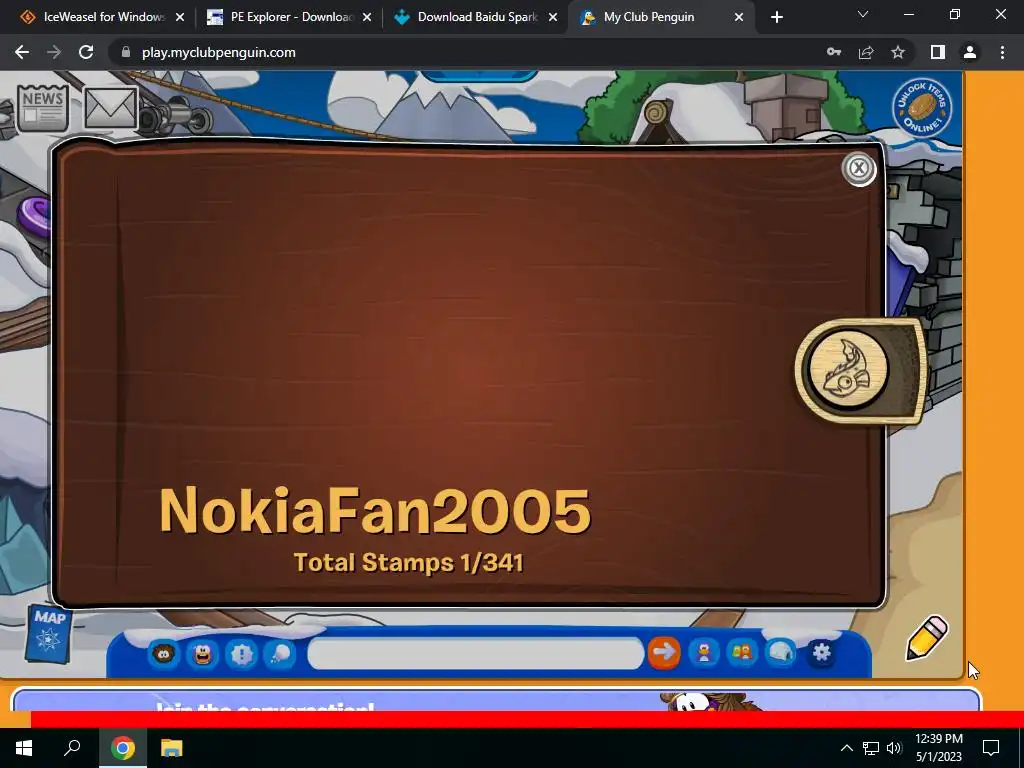Image resolution: width=1024 pixels, height=768 pixels.
Task: Switch to Download Baidu Spark tab
Action: pos(476,17)
